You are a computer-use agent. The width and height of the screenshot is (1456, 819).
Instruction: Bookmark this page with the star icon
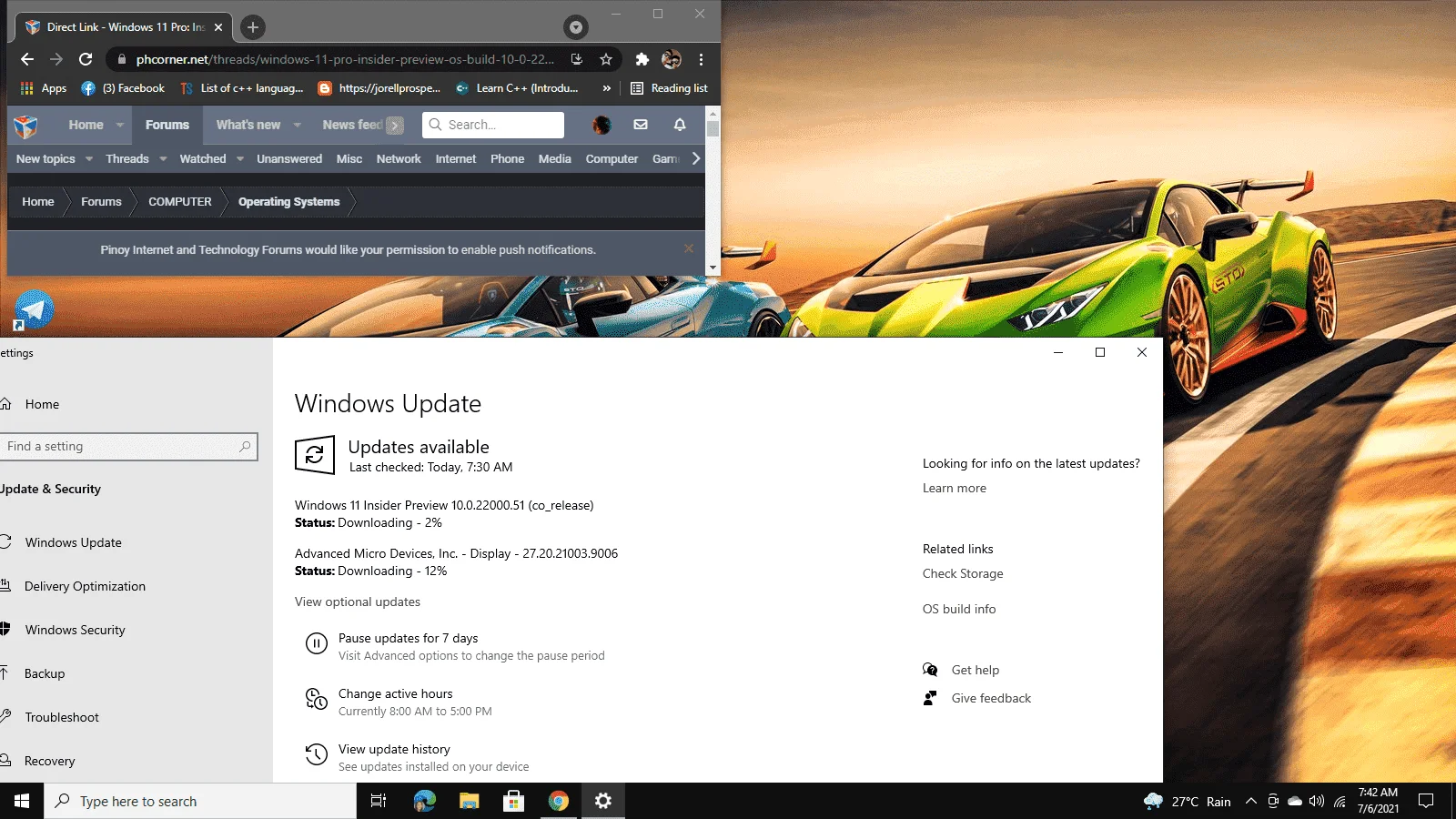point(606,59)
